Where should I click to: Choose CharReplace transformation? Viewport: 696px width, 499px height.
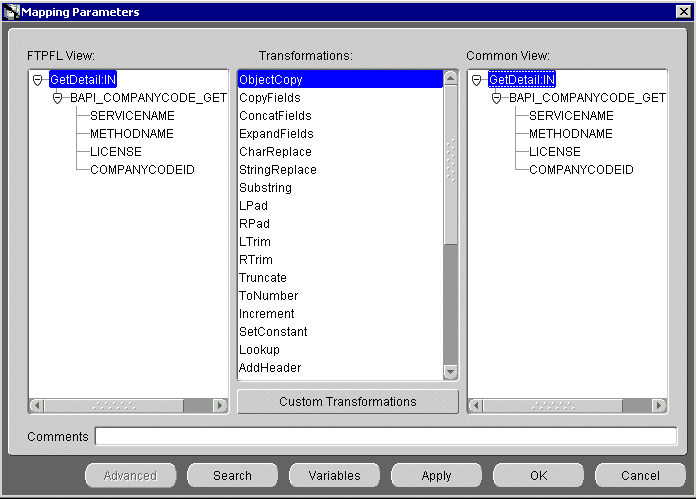(x=340, y=152)
